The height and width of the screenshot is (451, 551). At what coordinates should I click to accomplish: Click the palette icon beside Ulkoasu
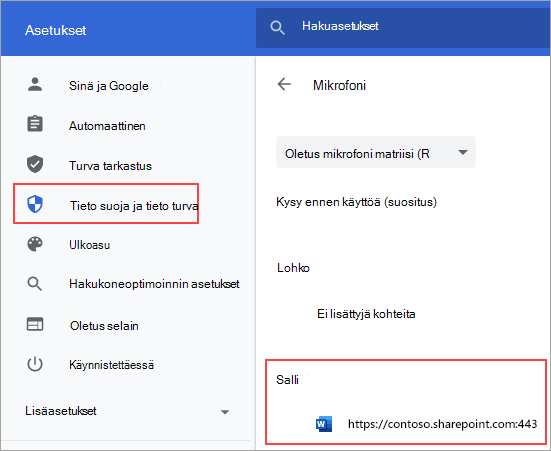[x=35, y=244]
